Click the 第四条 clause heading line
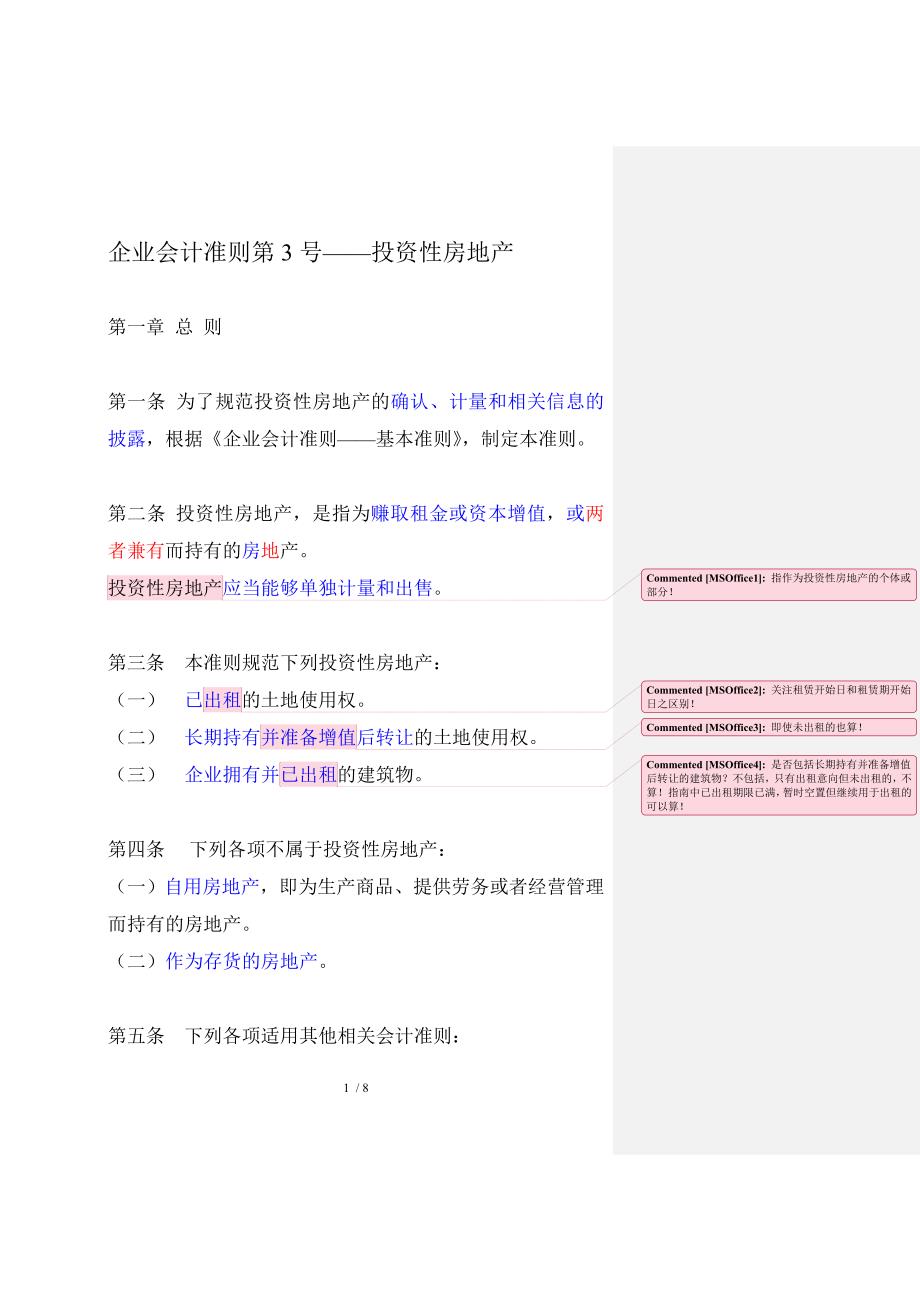Screen dimensions: 920x1302 click(277, 850)
